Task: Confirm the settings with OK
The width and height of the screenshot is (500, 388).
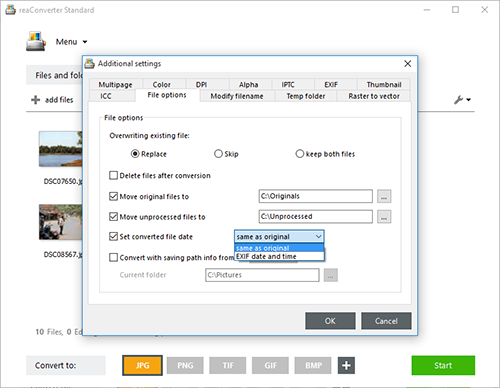Action: 330,321
